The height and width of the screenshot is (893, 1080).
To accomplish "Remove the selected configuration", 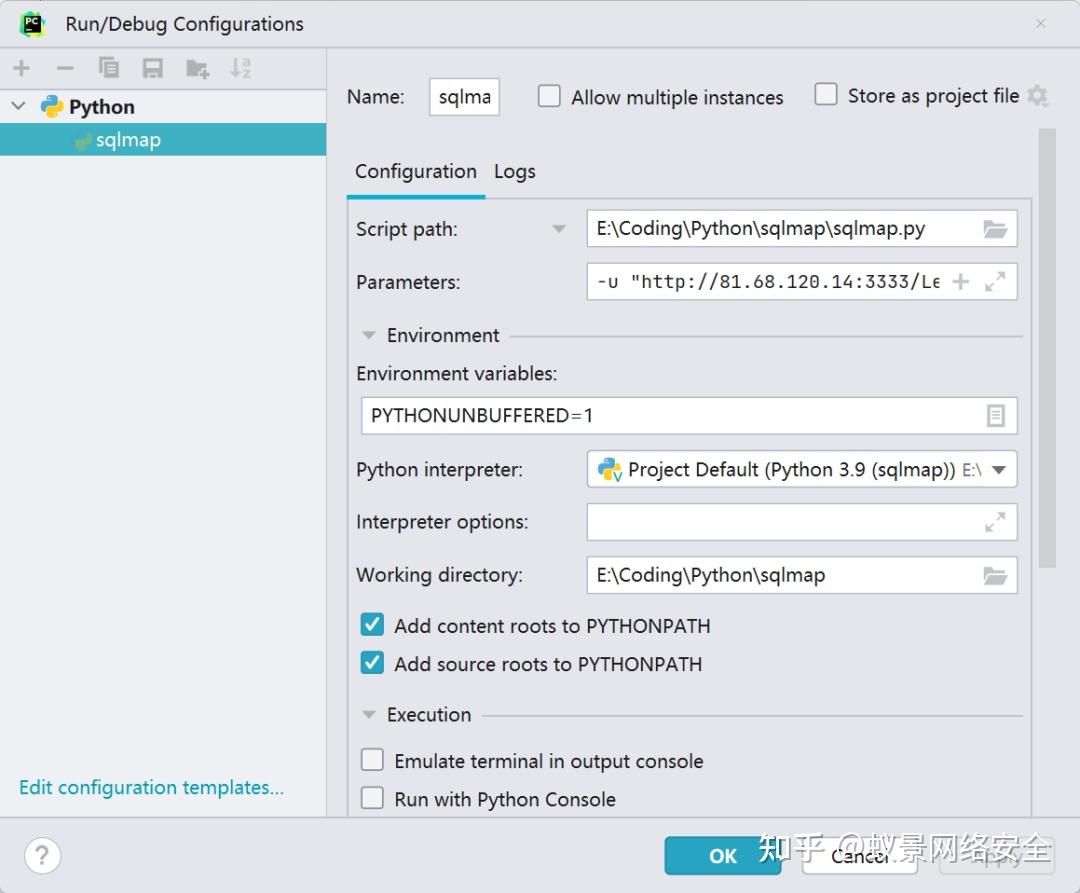I will [65, 68].
